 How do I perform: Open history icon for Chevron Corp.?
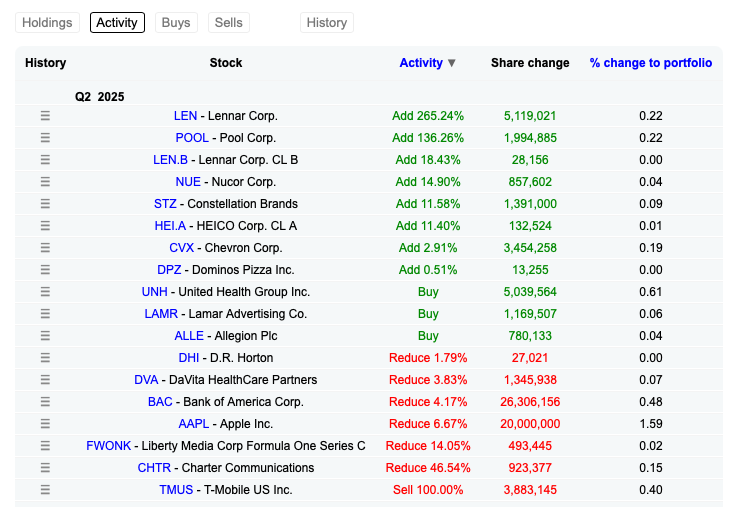coord(45,248)
